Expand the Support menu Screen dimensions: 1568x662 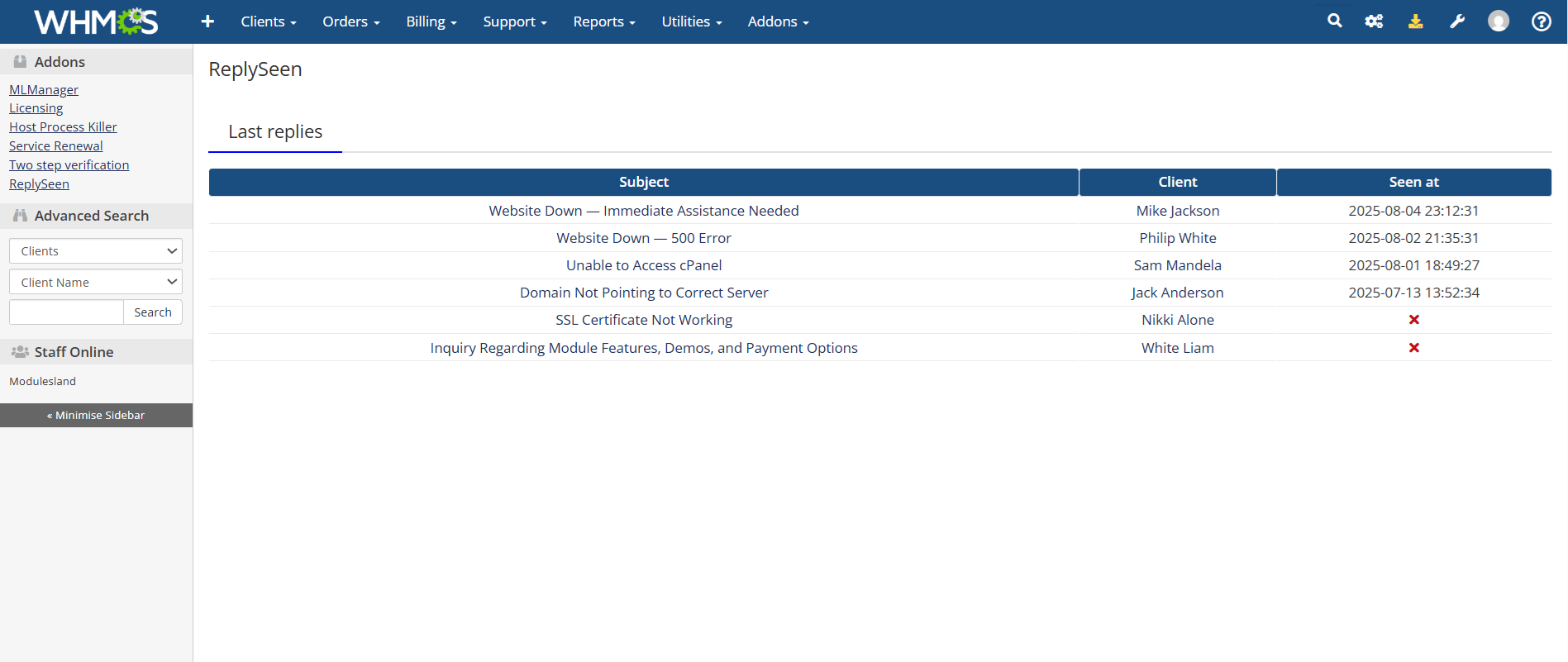pos(515,21)
